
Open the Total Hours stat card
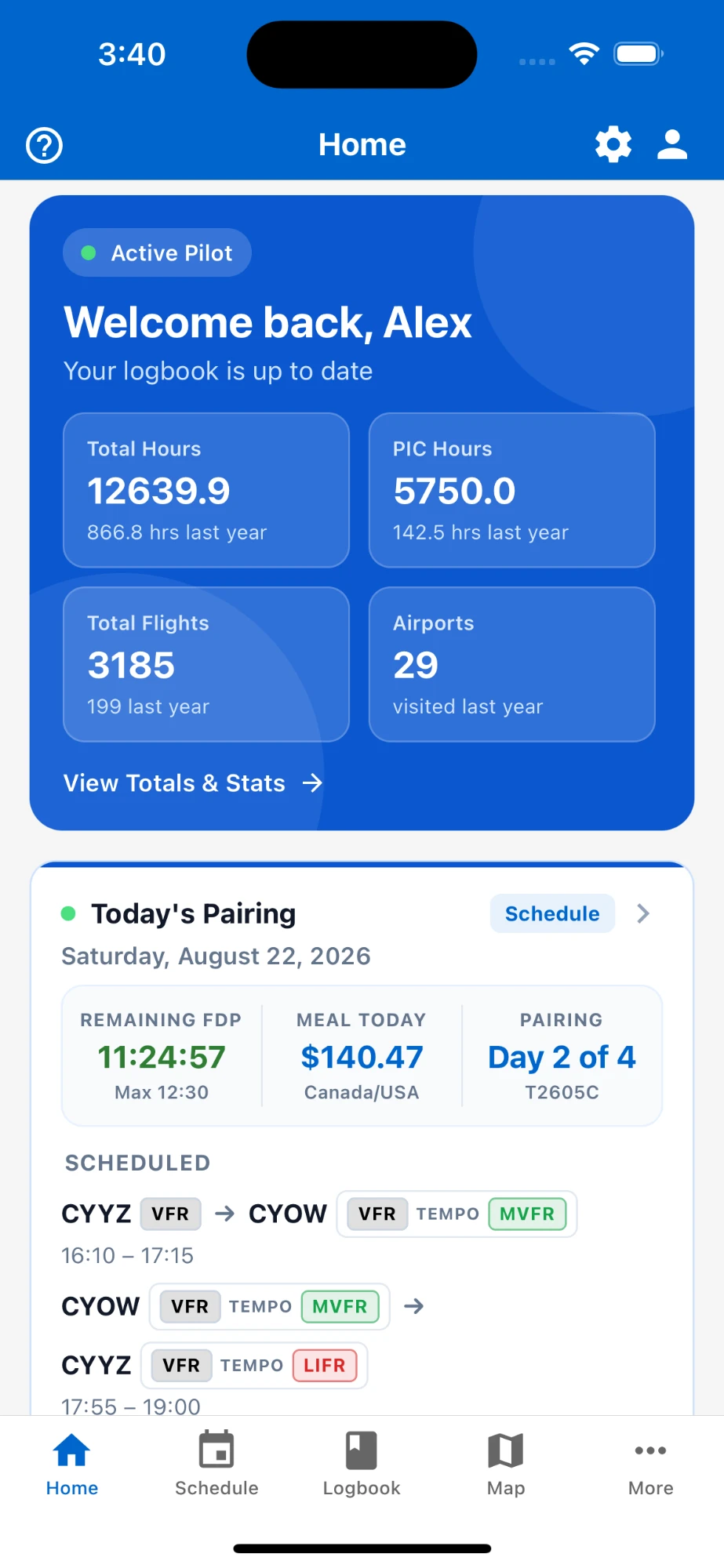point(206,490)
